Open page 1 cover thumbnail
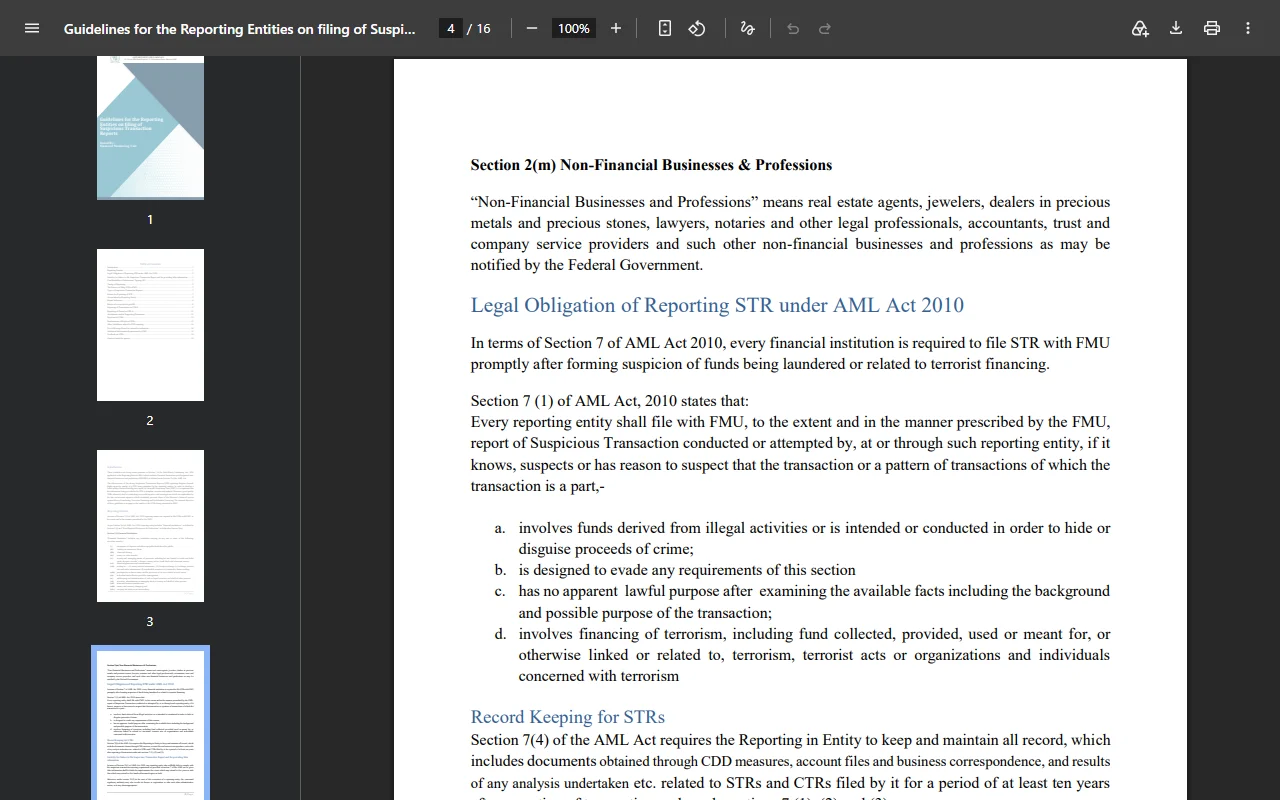Viewport: 1280px width, 800px height. (150, 128)
